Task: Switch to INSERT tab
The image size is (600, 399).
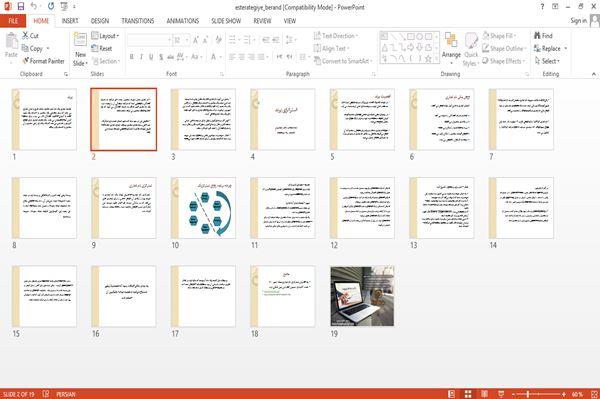Action: tap(70, 21)
